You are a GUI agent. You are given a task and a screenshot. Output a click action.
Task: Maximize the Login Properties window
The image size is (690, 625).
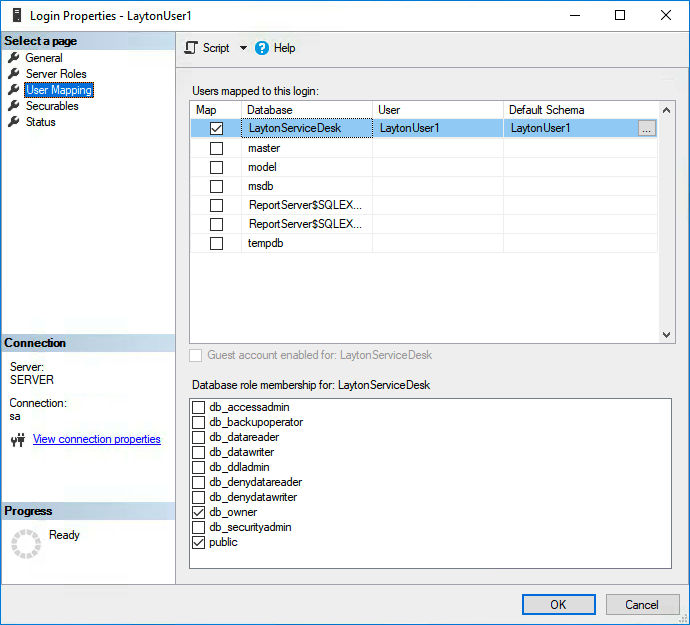620,15
